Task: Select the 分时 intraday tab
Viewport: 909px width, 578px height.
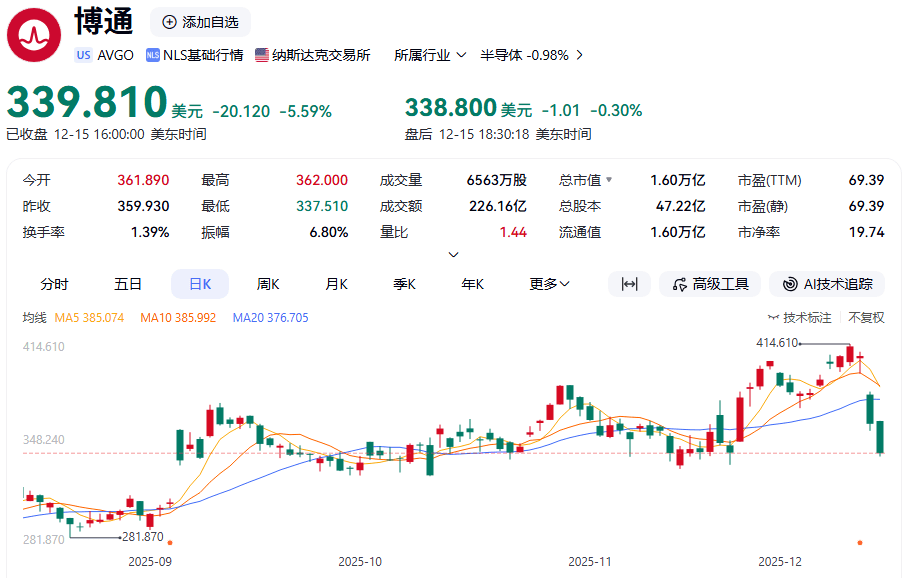Action: [x=55, y=284]
